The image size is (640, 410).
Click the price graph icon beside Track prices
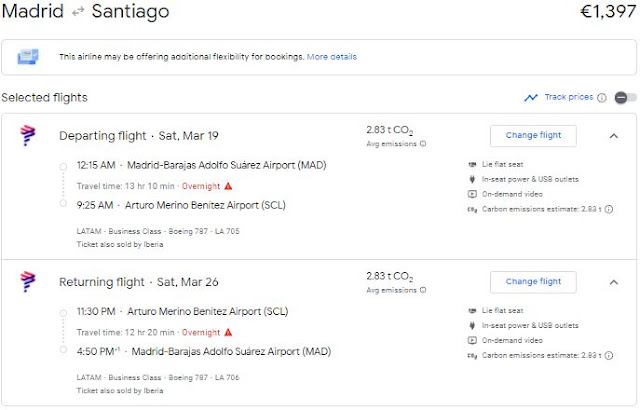coord(531,98)
